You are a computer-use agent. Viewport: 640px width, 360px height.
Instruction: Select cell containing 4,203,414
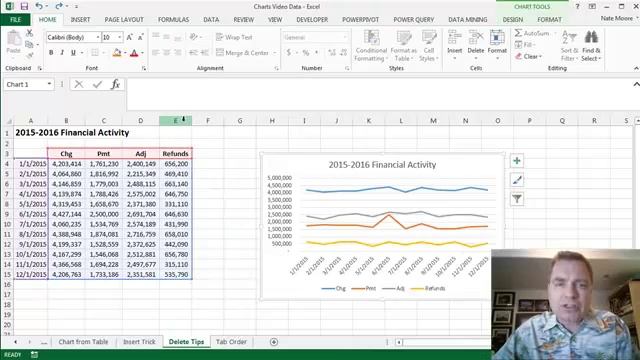(x=67, y=164)
